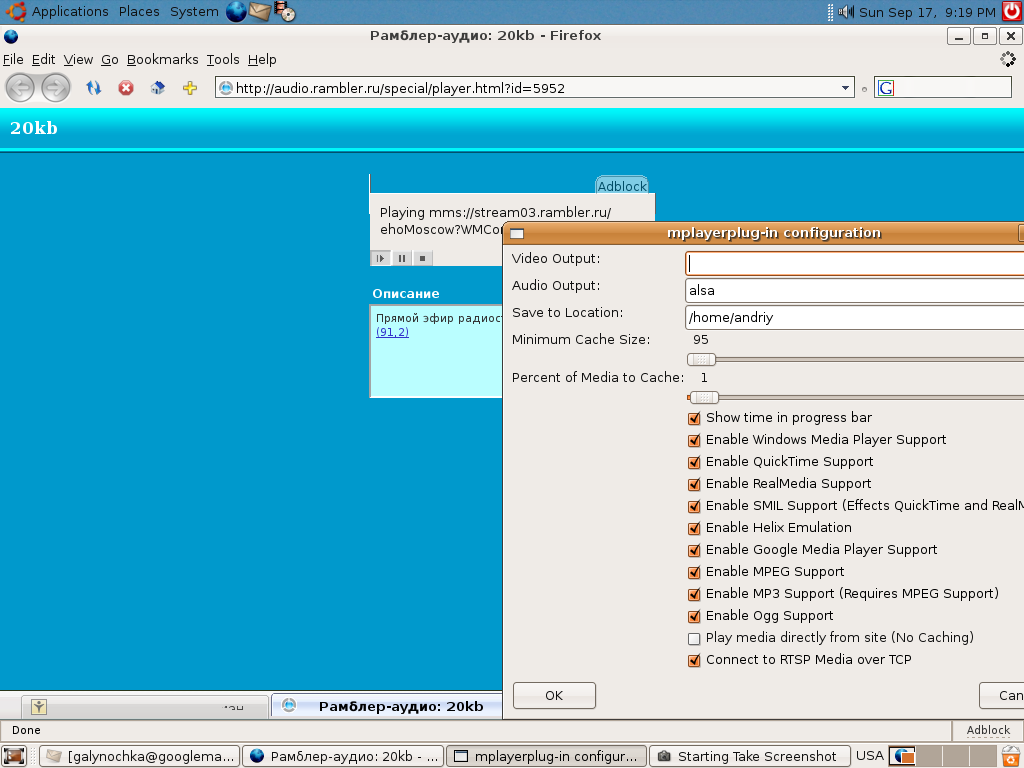Click the Firefox Forward arrow button

tap(56, 88)
